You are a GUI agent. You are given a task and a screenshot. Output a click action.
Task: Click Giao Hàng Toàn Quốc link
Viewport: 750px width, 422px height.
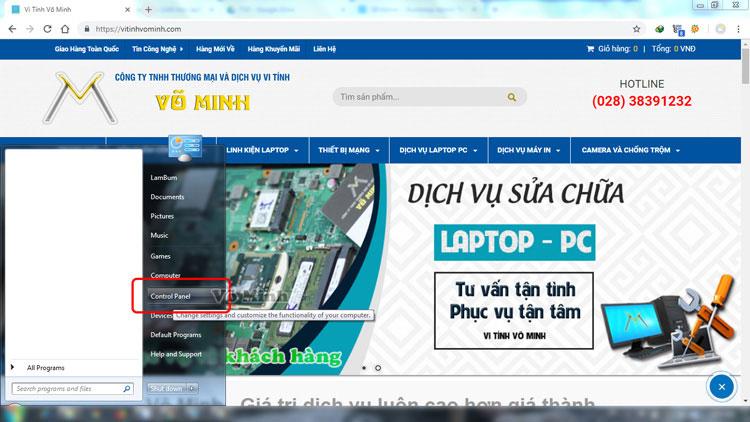(87, 49)
